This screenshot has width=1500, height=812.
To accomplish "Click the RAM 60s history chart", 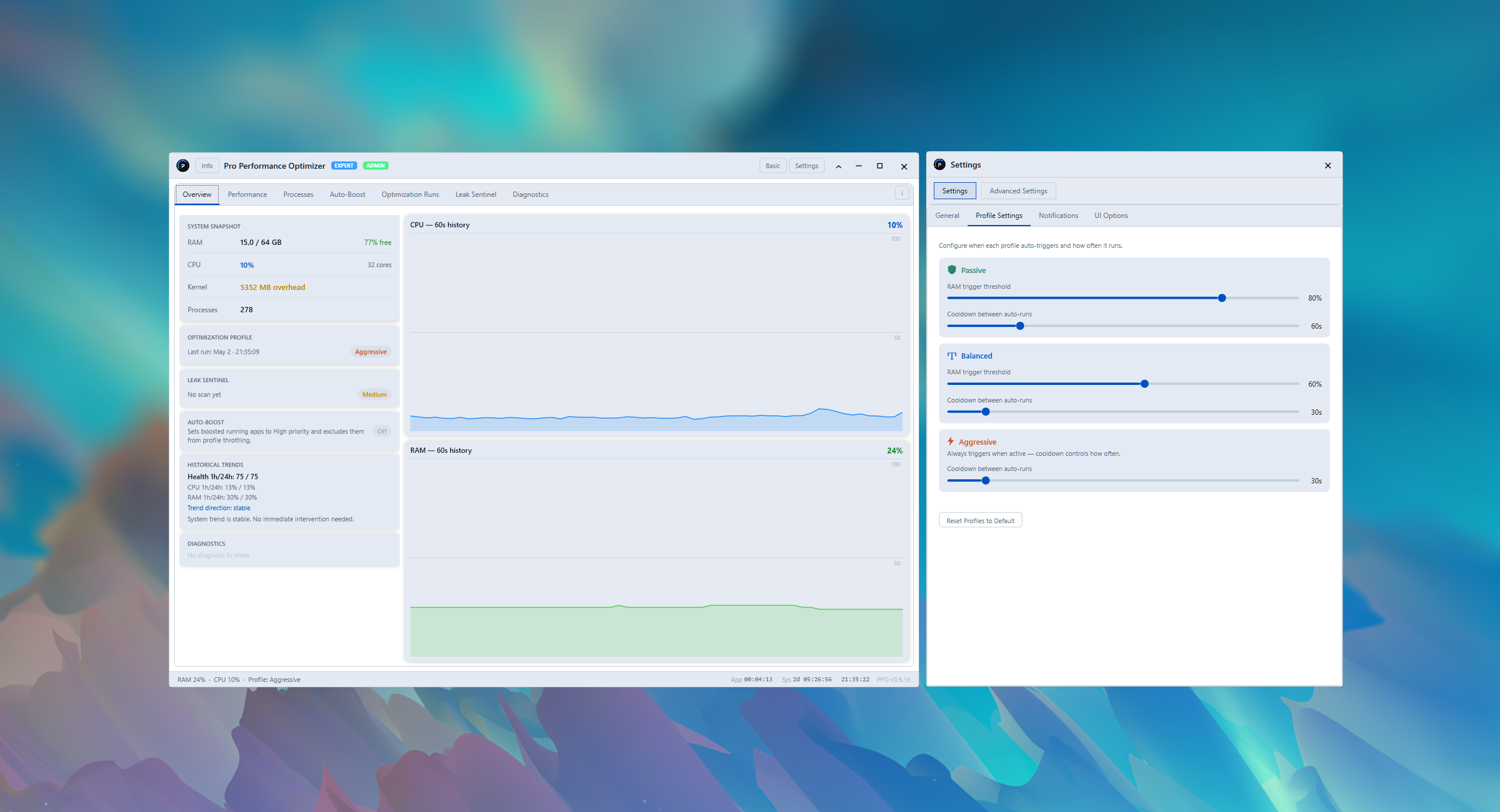I will [656, 558].
